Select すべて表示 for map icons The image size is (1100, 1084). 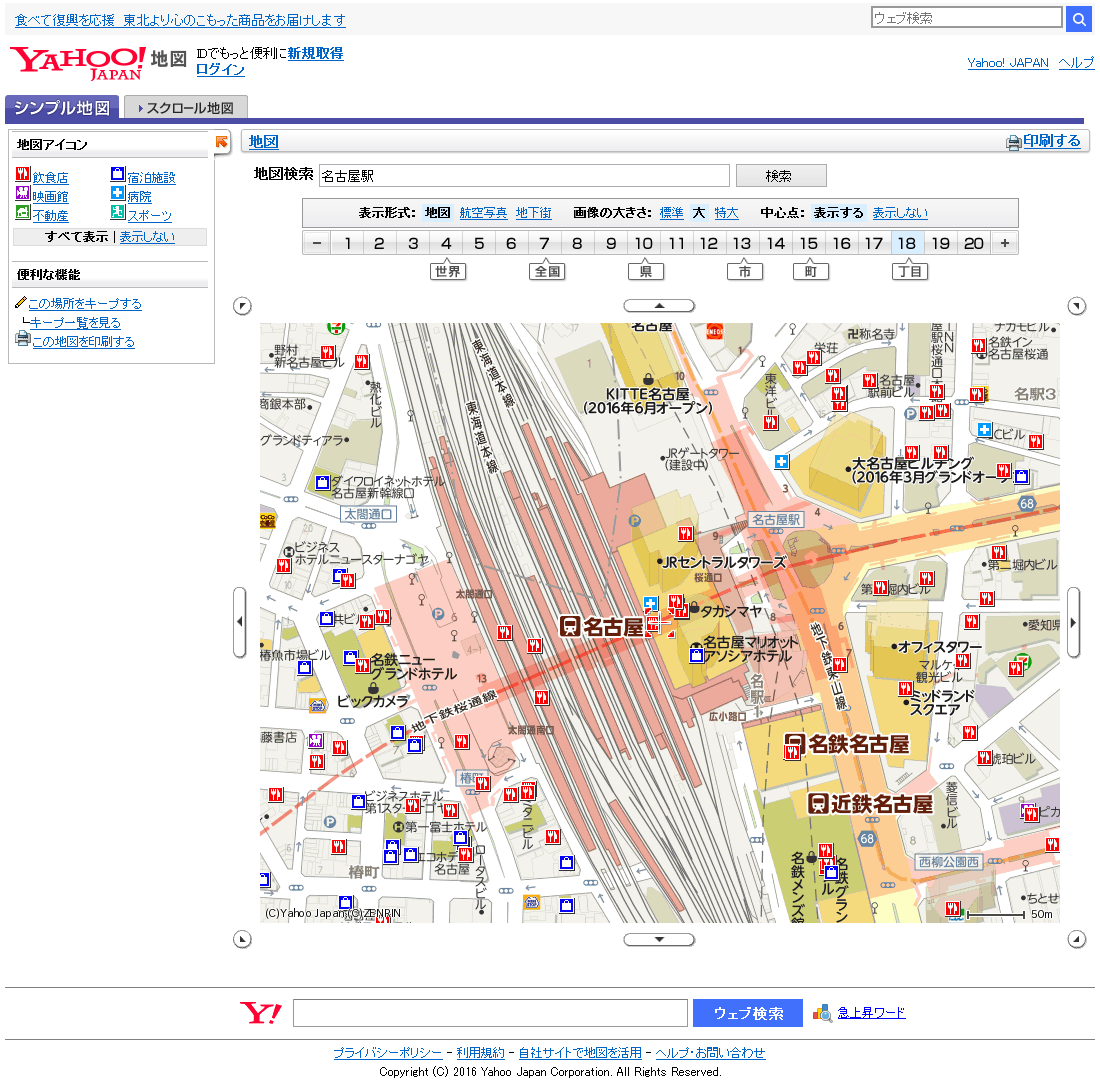pos(76,236)
